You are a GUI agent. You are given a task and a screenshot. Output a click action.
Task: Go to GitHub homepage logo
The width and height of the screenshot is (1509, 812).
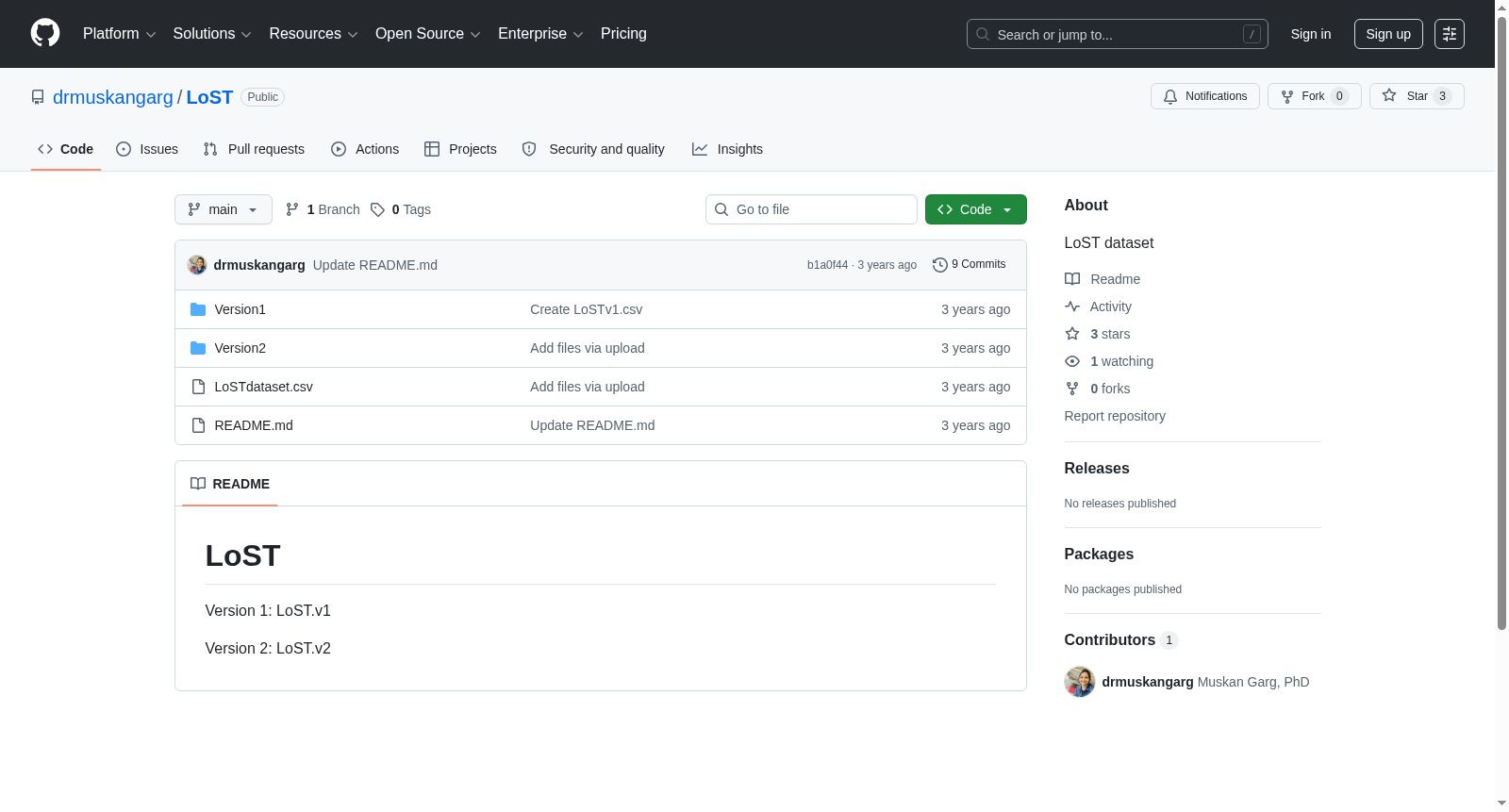coord(45,33)
